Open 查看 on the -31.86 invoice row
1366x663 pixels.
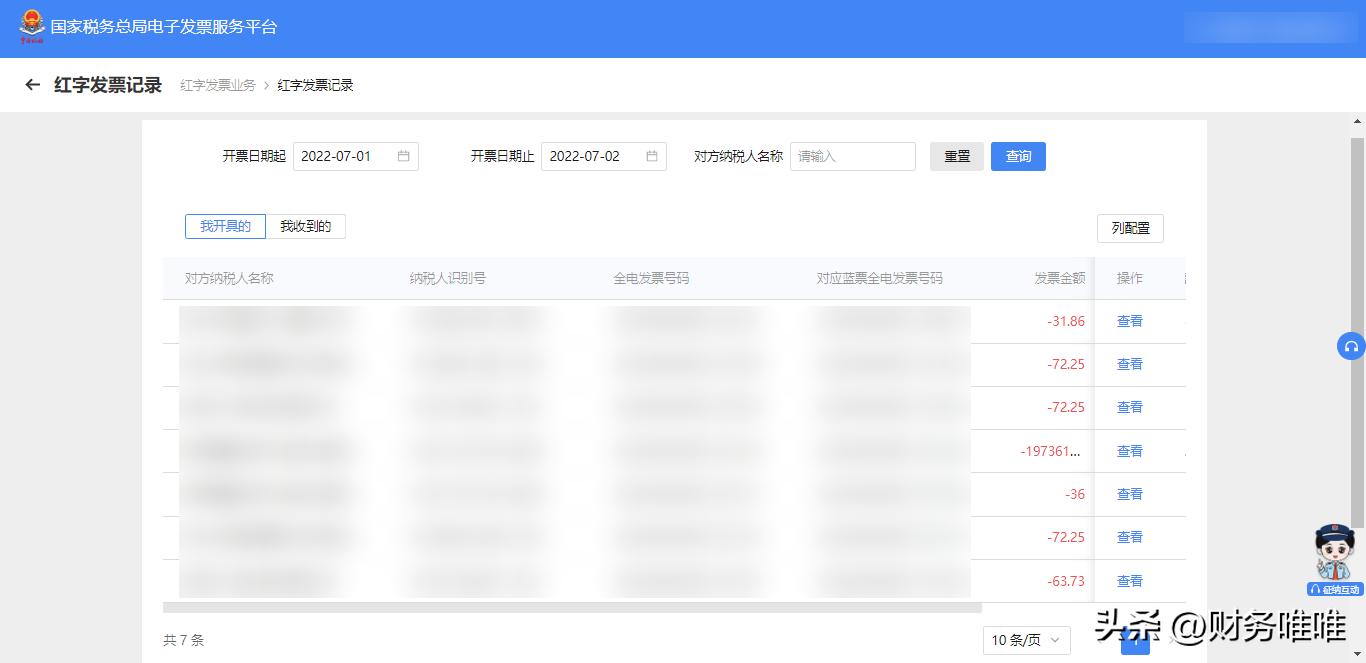[1129, 321]
